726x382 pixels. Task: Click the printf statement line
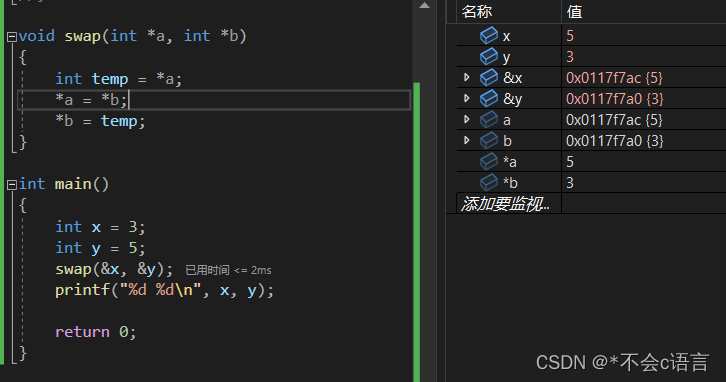(x=164, y=290)
